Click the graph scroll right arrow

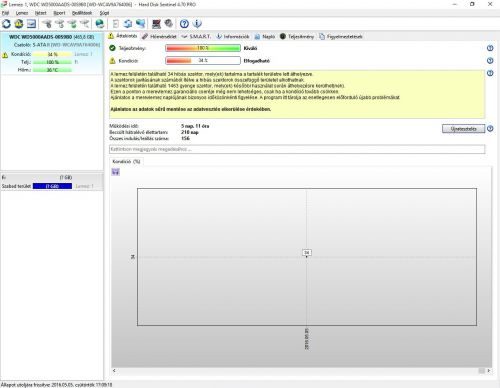[489, 370]
